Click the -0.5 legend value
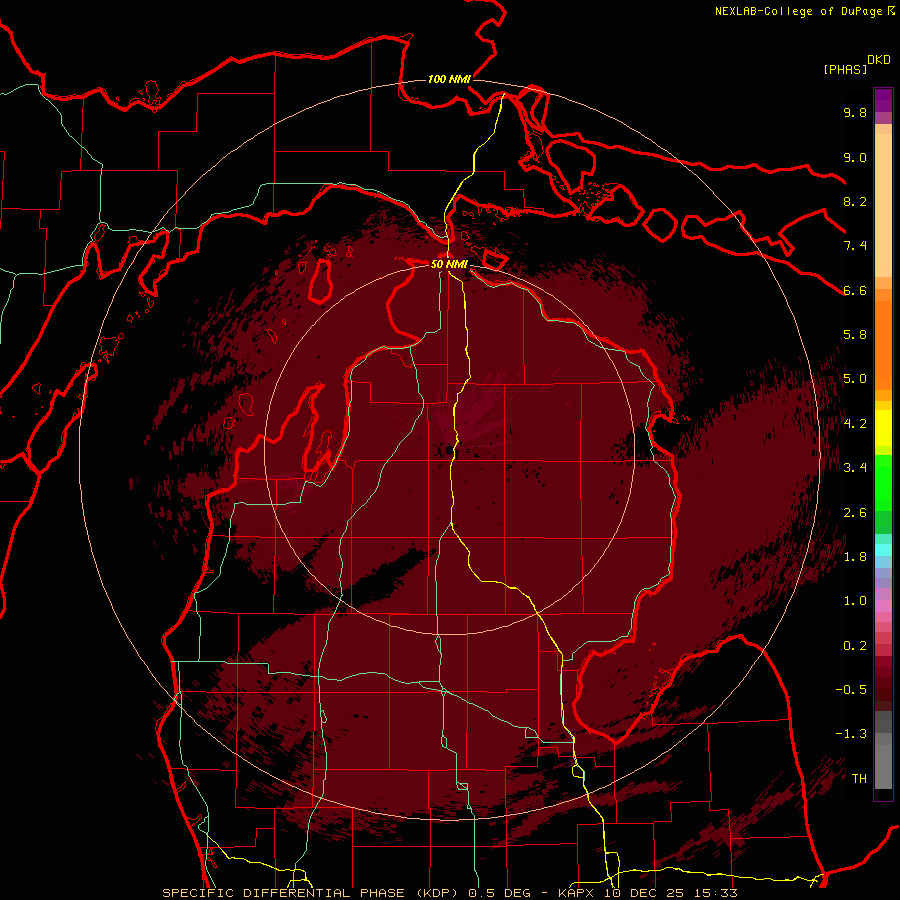Viewport: 900px width, 900px height. click(851, 690)
